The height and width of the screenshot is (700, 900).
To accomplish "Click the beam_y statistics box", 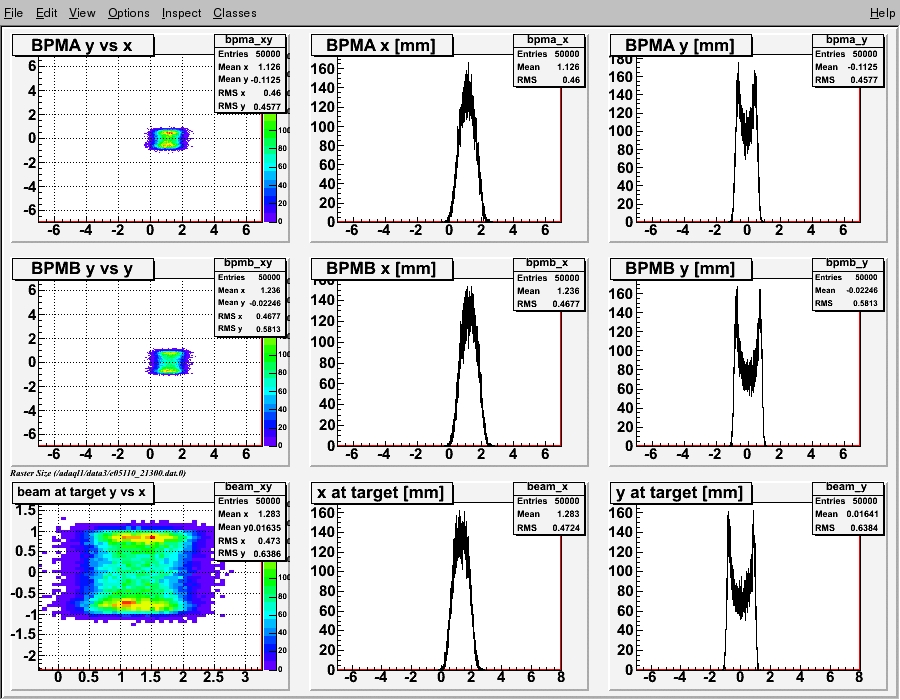I will (x=848, y=508).
